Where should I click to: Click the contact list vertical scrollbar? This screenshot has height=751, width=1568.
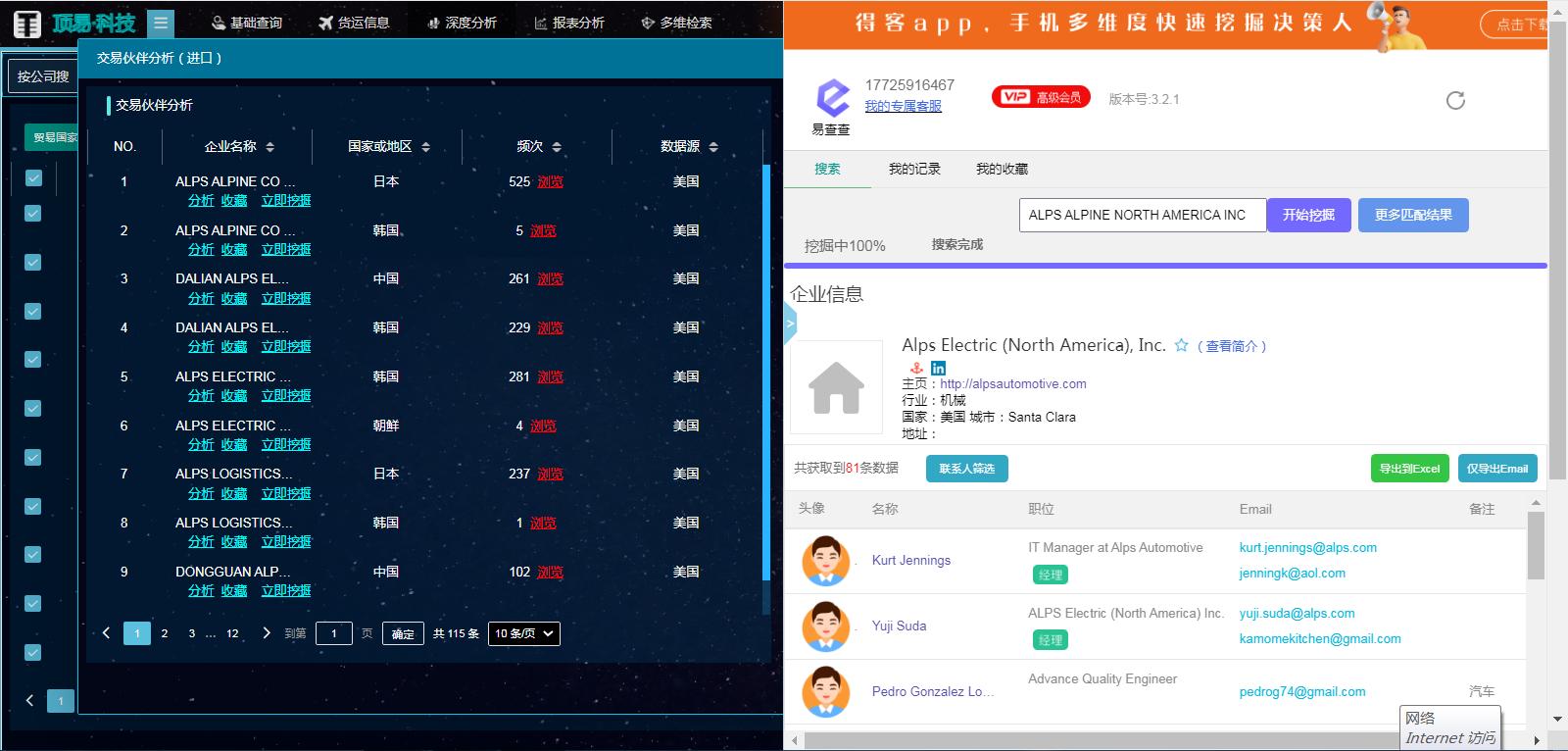(1536, 545)
